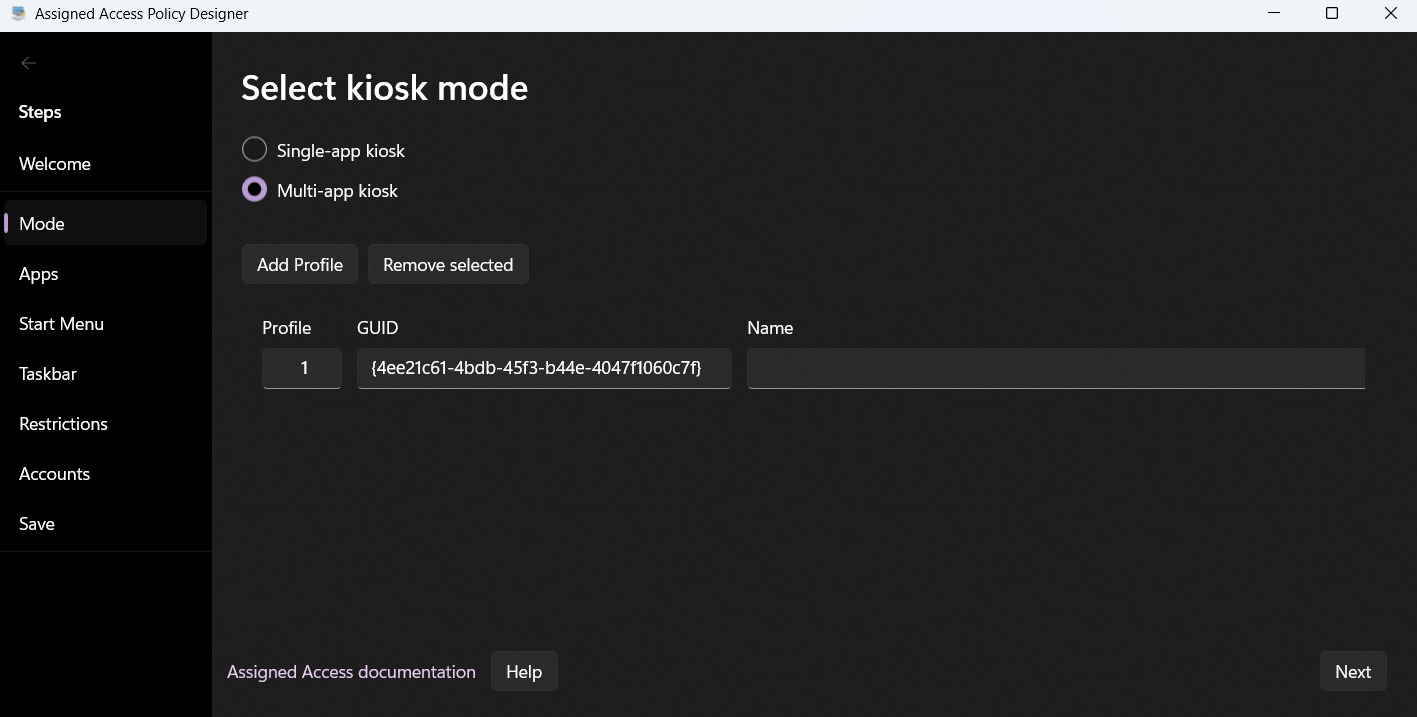The image size is (1417, 717).
Task: Select profile number 1 cell
Action: click(x=302, y=368)
